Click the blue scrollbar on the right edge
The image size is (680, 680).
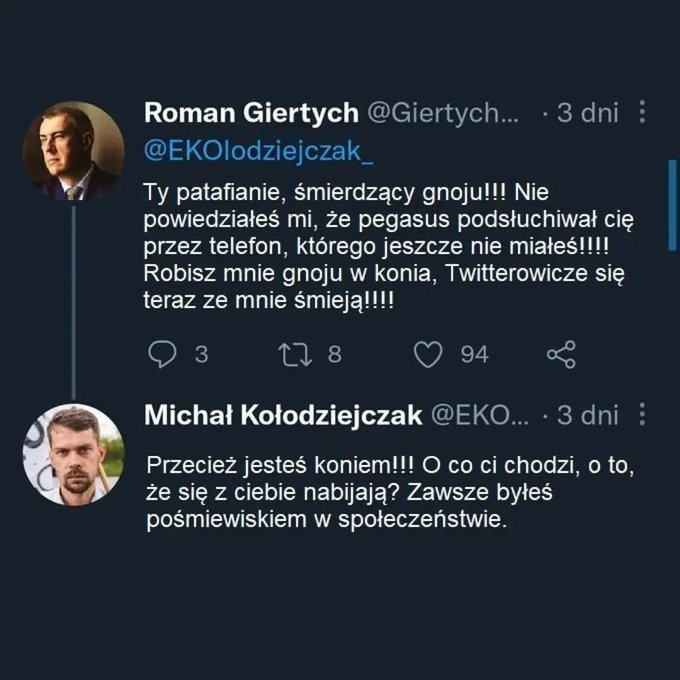tap(672, 203)
